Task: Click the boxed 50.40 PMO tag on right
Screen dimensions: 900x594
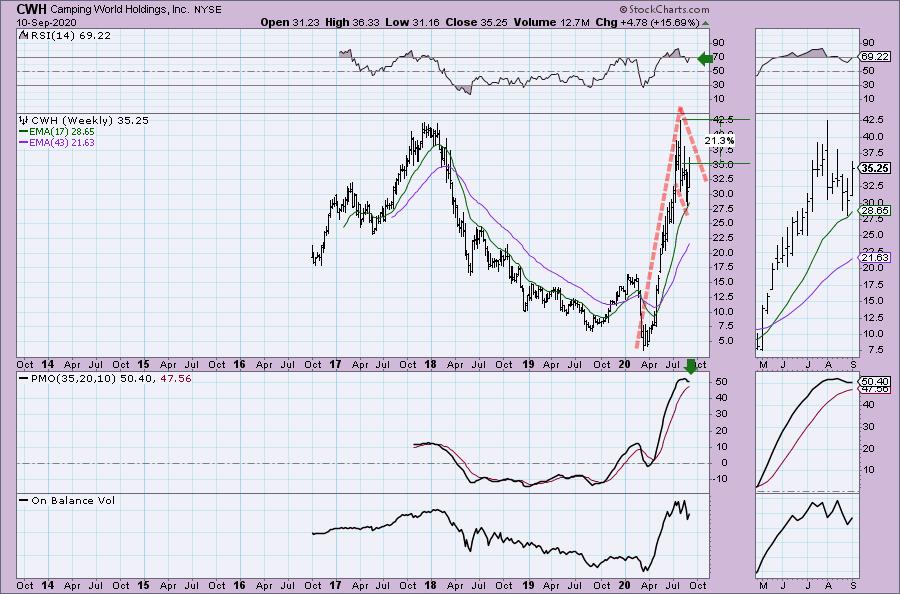Action: [x=875, y=381]
